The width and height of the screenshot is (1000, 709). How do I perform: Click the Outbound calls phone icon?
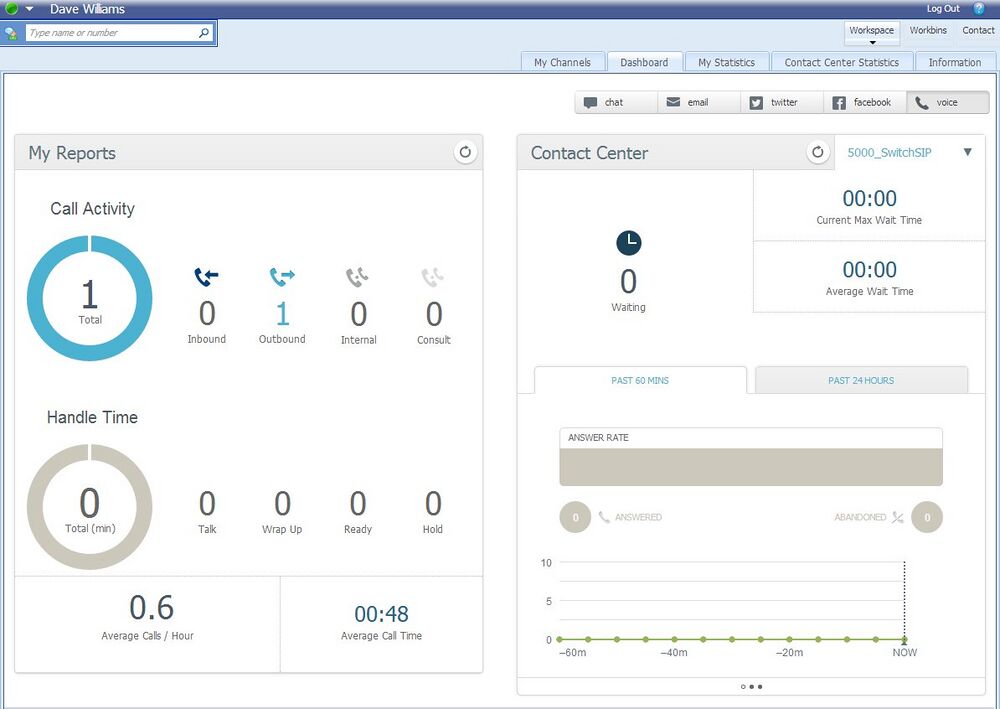pyautogui.click(x=282, y=277)
